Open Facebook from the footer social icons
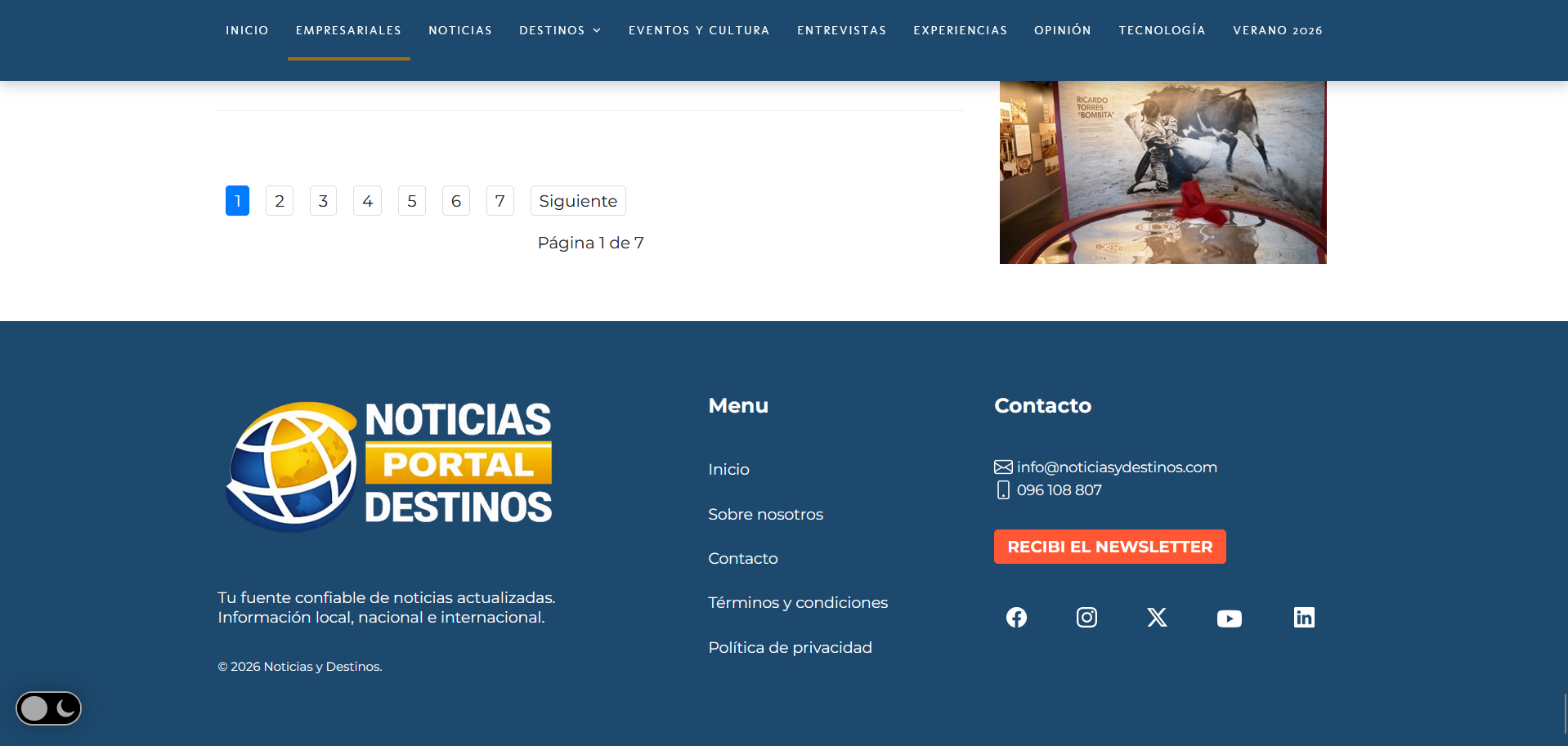The height and width of the screenshot is (746, 1568). 1016,617
